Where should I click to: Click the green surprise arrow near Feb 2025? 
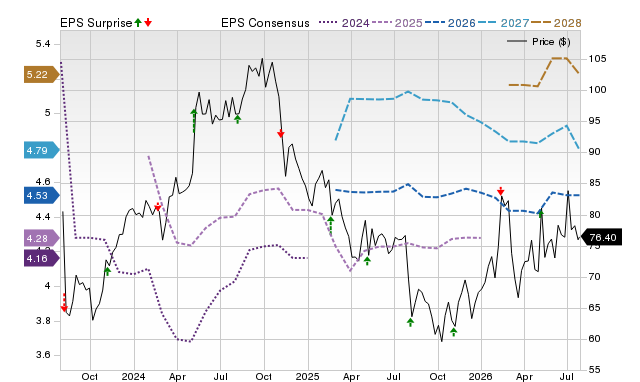pyautogui.click(x=331, y=225)
